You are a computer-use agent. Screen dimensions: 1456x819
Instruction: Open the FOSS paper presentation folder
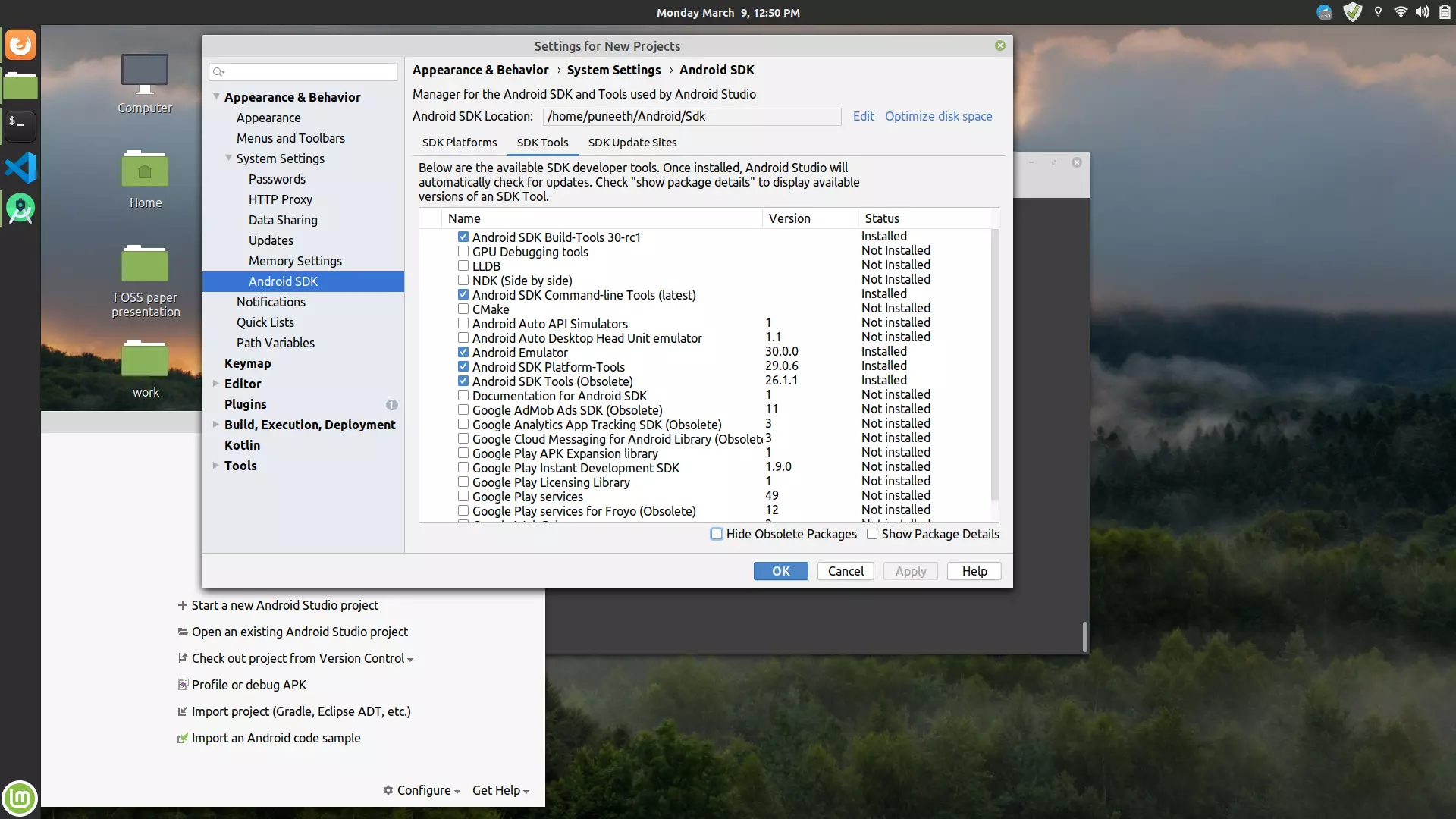coord(146,281)
